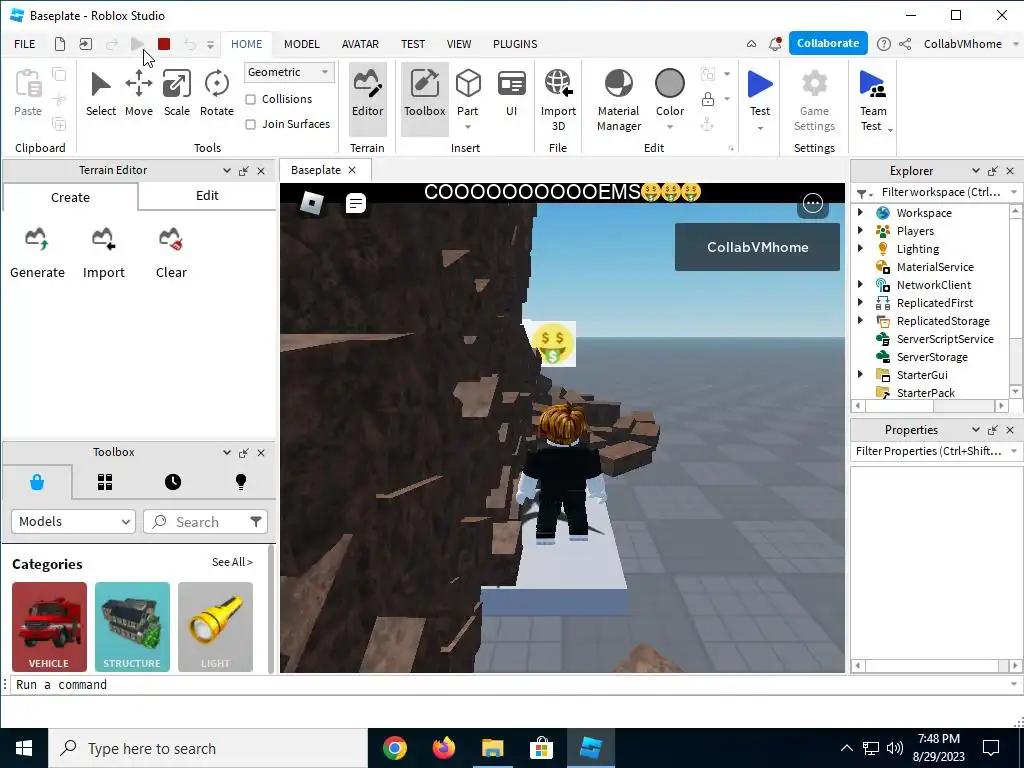Image resolution: width=1024 pixels, height=768 pixels.
Task: Click the Collaborate button
Action: pos(827,43)
